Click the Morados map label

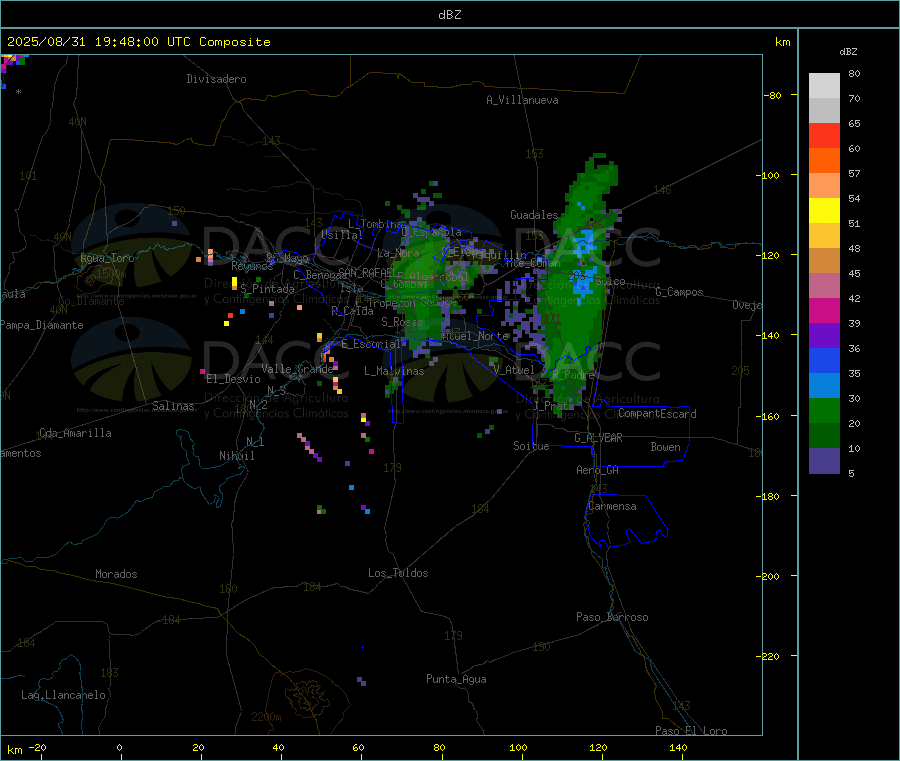pos(116,574)
